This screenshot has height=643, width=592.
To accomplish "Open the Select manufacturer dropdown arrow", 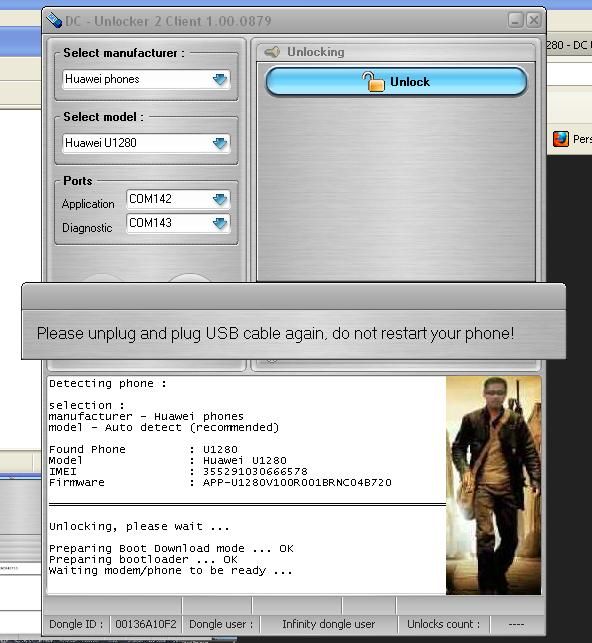I will pos(220,79).
